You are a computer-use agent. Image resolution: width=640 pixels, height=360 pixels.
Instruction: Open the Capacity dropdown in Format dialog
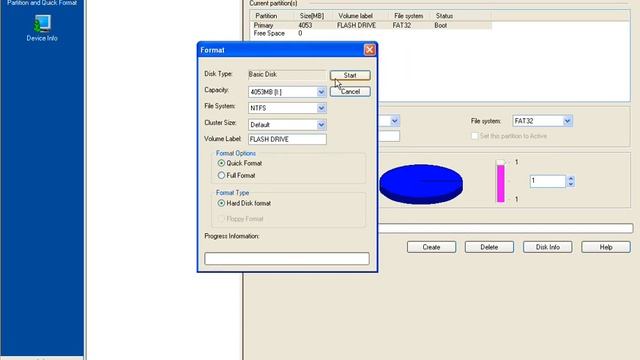pos(321,92)
